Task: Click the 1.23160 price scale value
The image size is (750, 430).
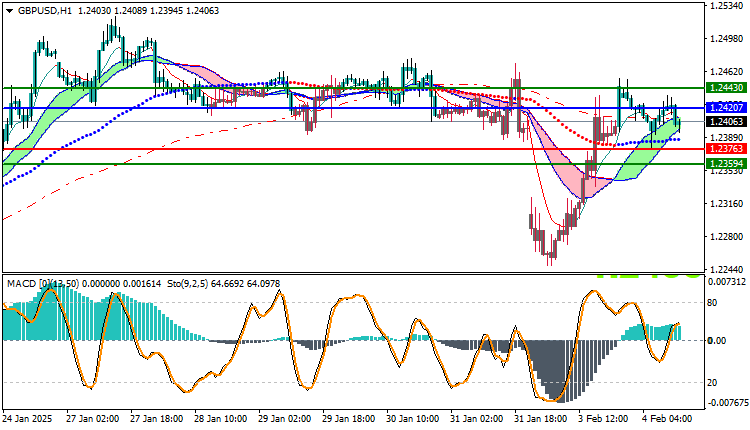Action: [x=727, y=204]
